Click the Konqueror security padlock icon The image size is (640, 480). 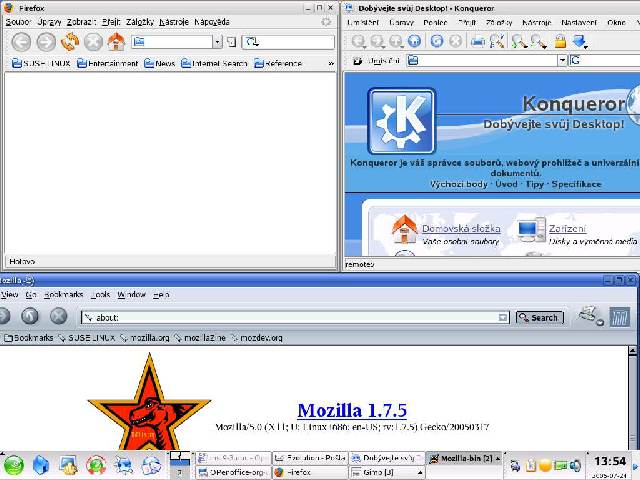point(560,41)
